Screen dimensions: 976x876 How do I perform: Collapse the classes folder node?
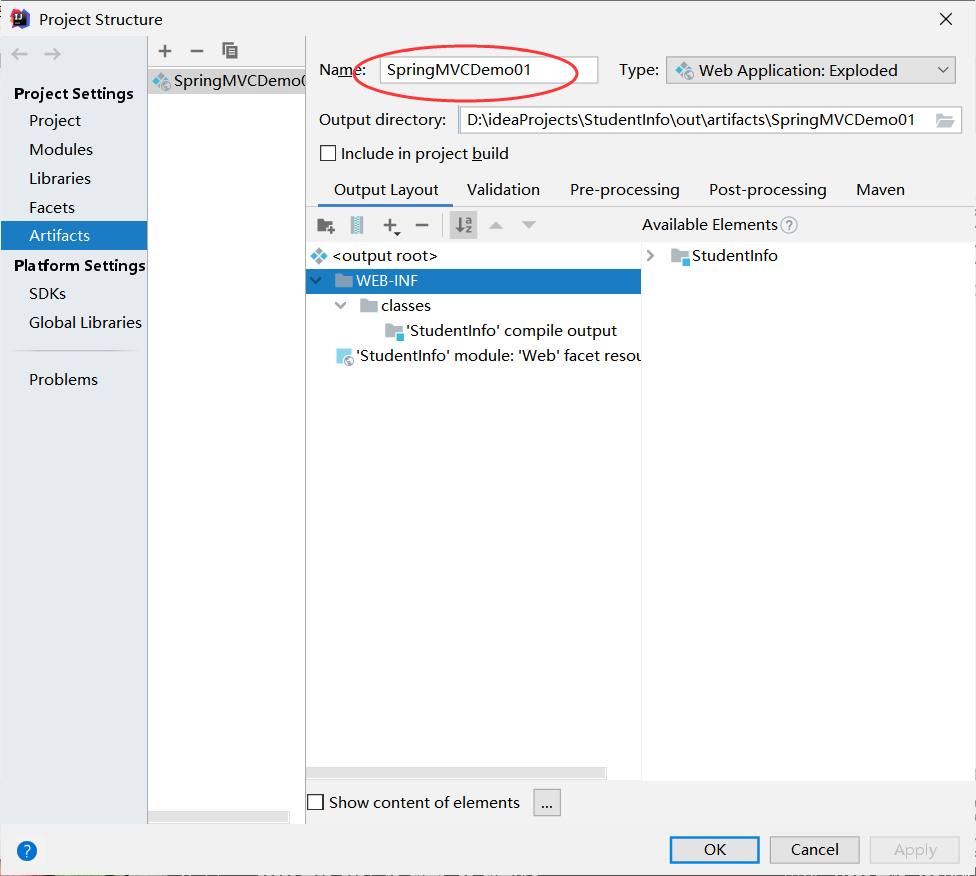(340, 306)
